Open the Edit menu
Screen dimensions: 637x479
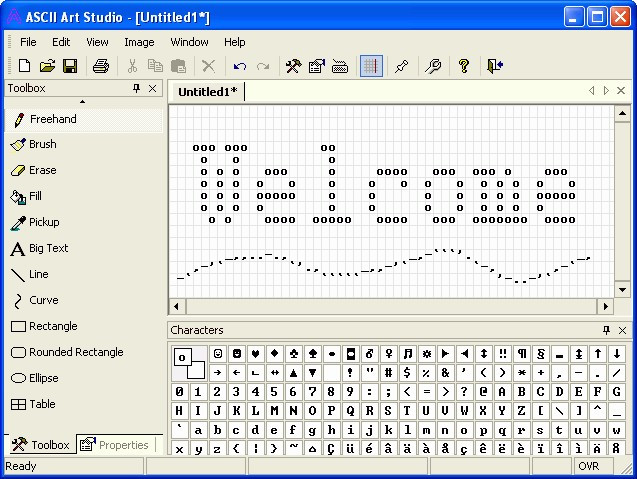click(x=61, y=42)
